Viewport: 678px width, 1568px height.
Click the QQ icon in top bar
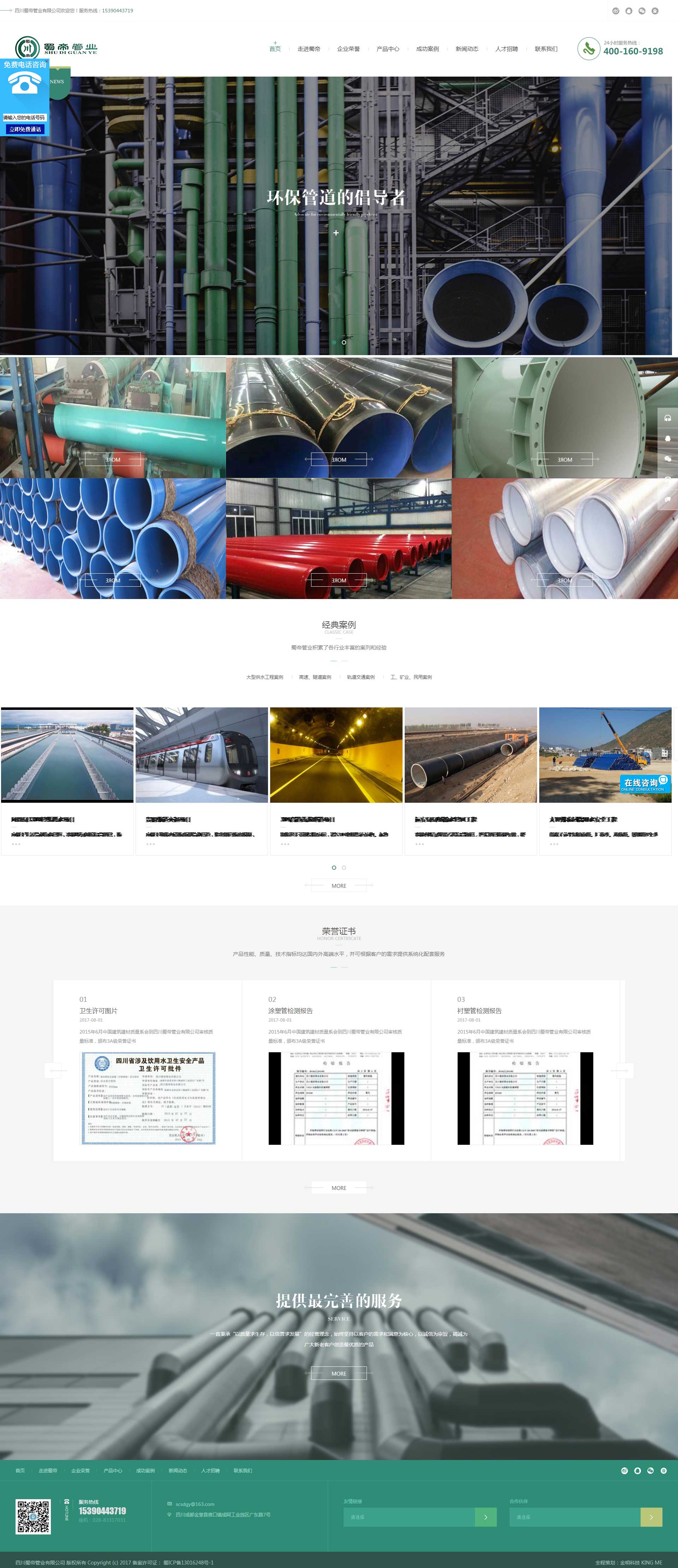629,11
